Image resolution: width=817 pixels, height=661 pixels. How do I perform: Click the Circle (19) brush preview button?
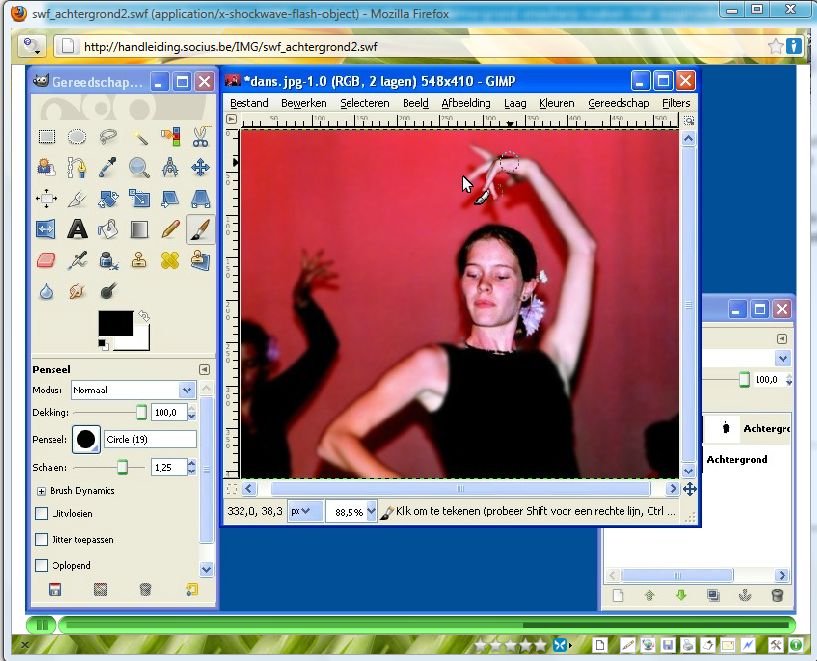86,439
